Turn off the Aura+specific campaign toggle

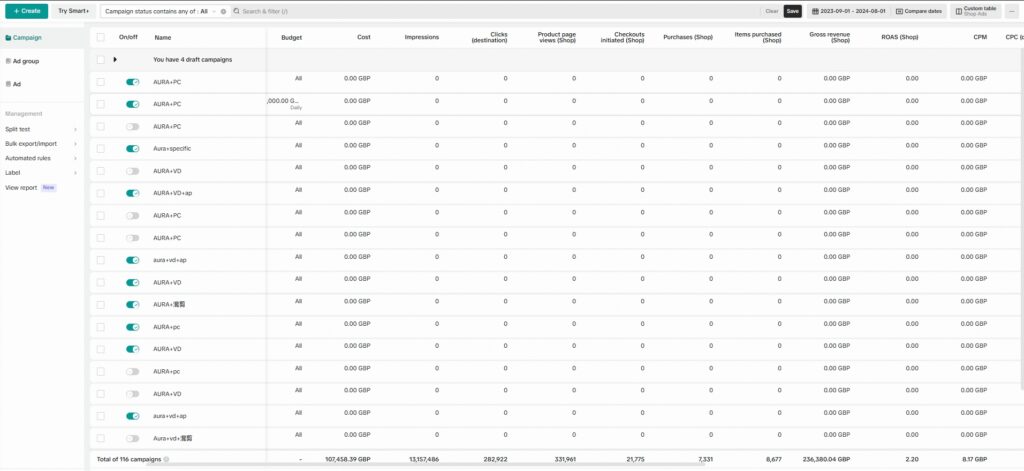[x=132, y=149]
